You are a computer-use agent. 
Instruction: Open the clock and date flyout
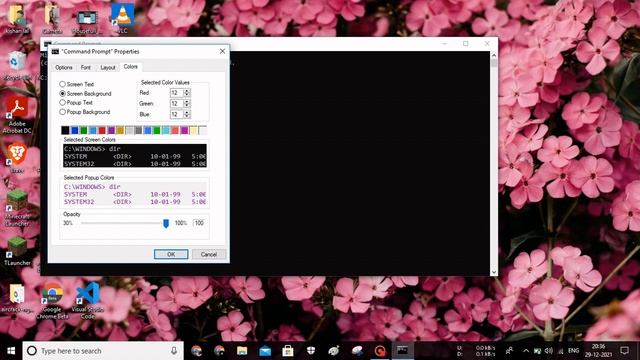[598, 351]
